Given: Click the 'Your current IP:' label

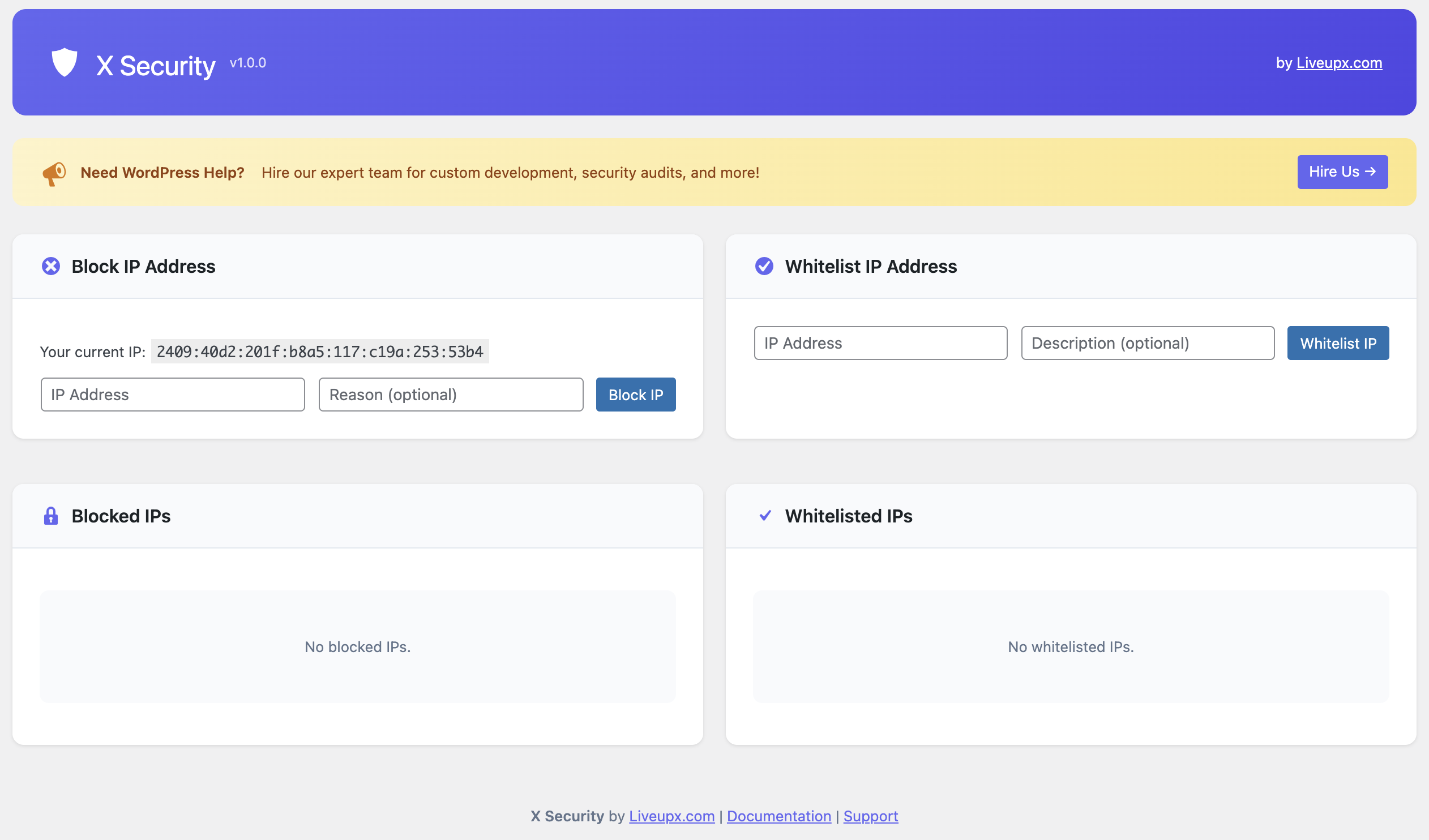Looking at the screenshot, I should pyautogui.click(x=93, y=352).
